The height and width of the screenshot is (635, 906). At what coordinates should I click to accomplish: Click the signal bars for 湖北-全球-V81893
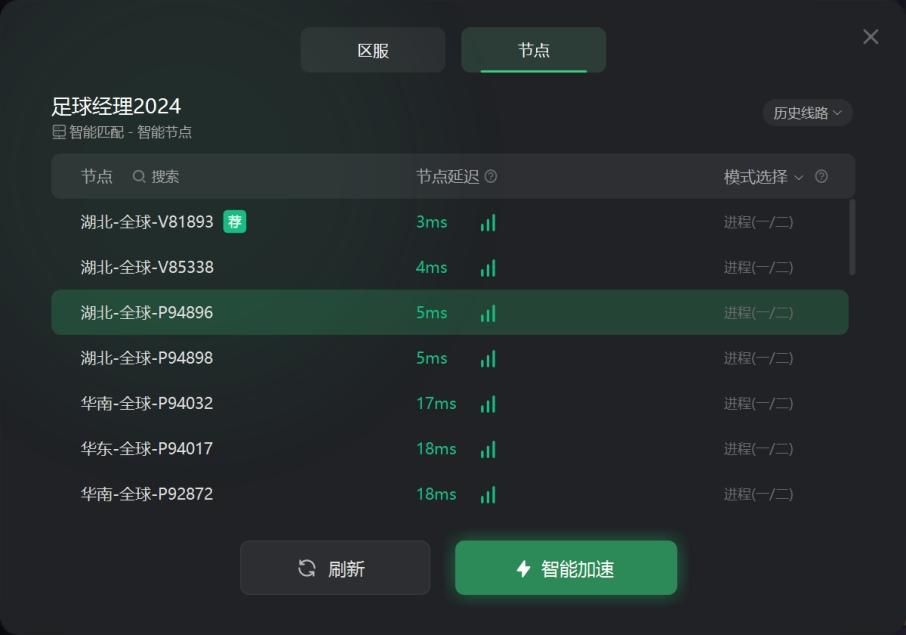click(x=488, y=223)
